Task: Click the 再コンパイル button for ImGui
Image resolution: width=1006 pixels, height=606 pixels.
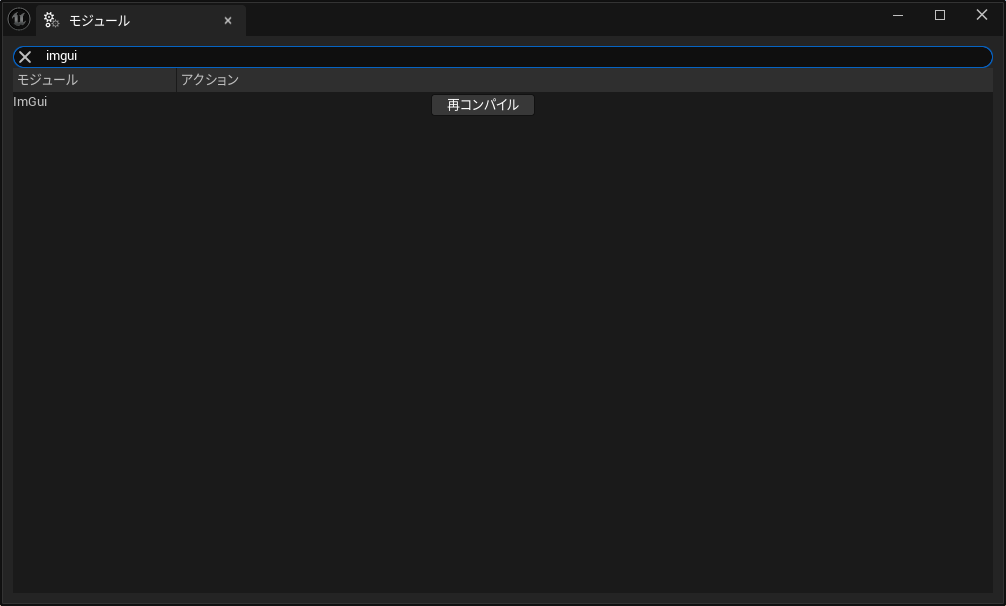Action: click(482, 104)
